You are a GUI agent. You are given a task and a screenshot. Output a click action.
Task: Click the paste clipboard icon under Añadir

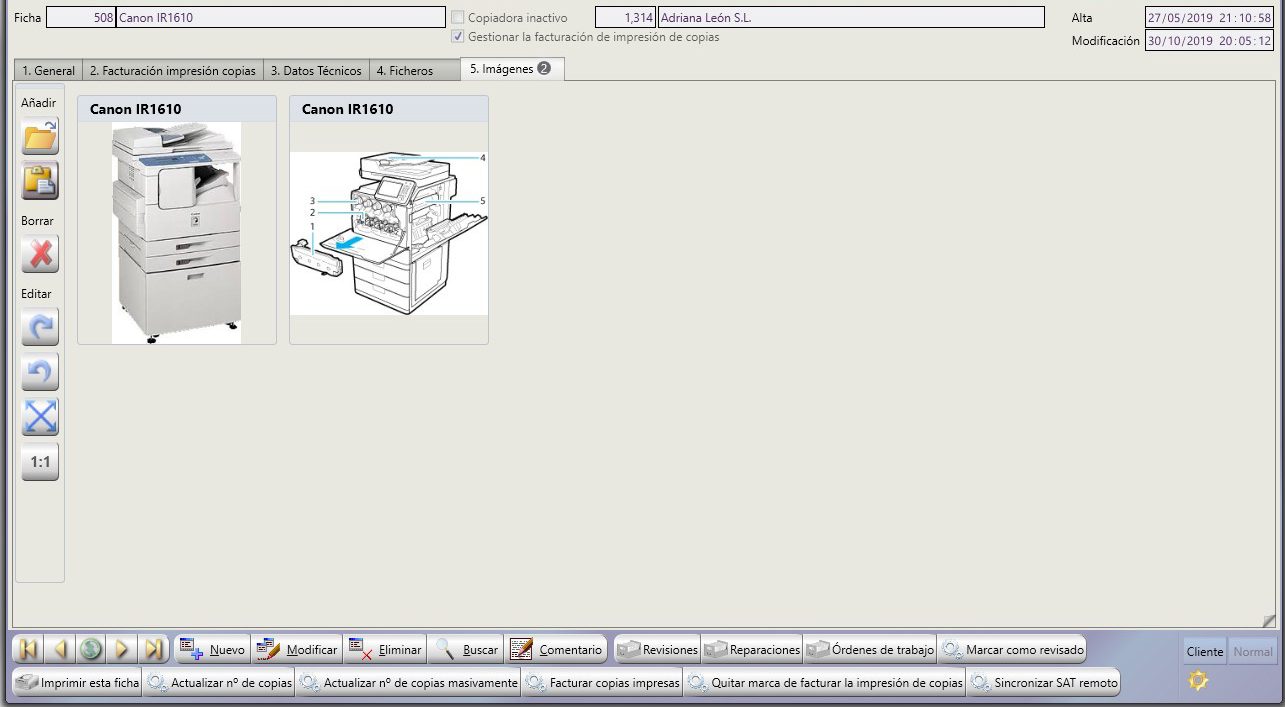[x=40, y=181]
